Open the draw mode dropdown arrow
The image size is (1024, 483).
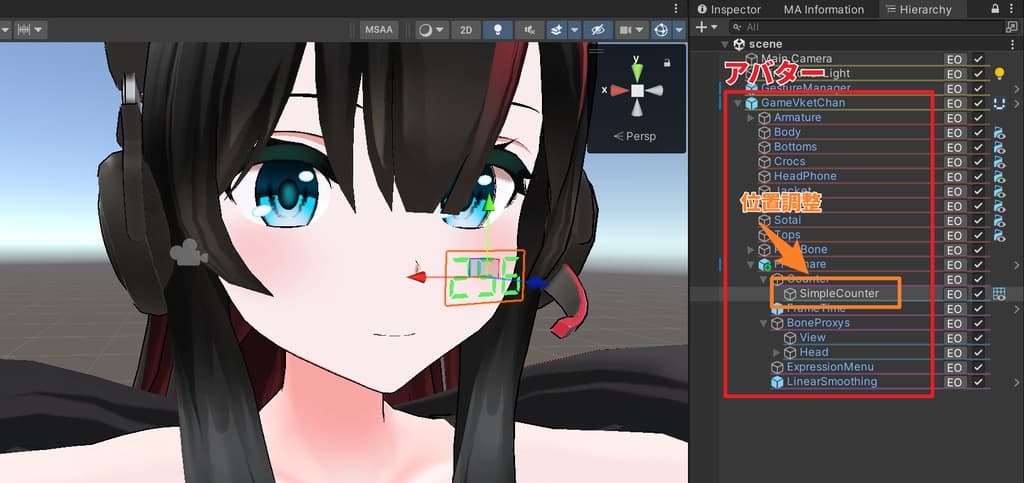441,30
